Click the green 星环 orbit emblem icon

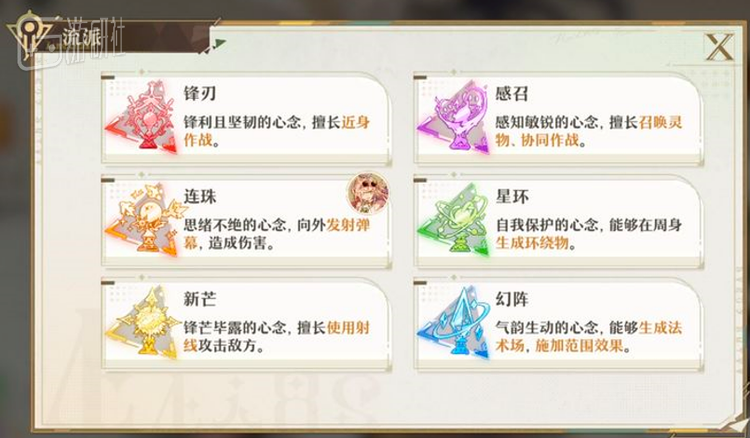[454, 219]
